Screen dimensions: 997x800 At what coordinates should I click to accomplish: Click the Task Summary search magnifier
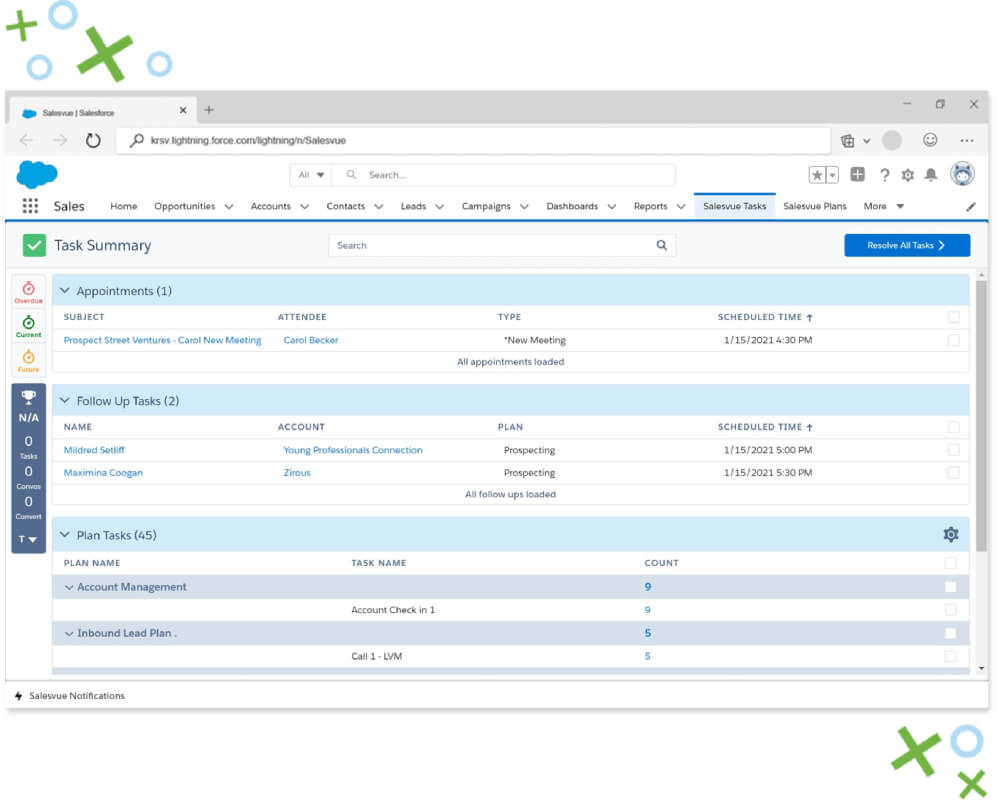662,245
